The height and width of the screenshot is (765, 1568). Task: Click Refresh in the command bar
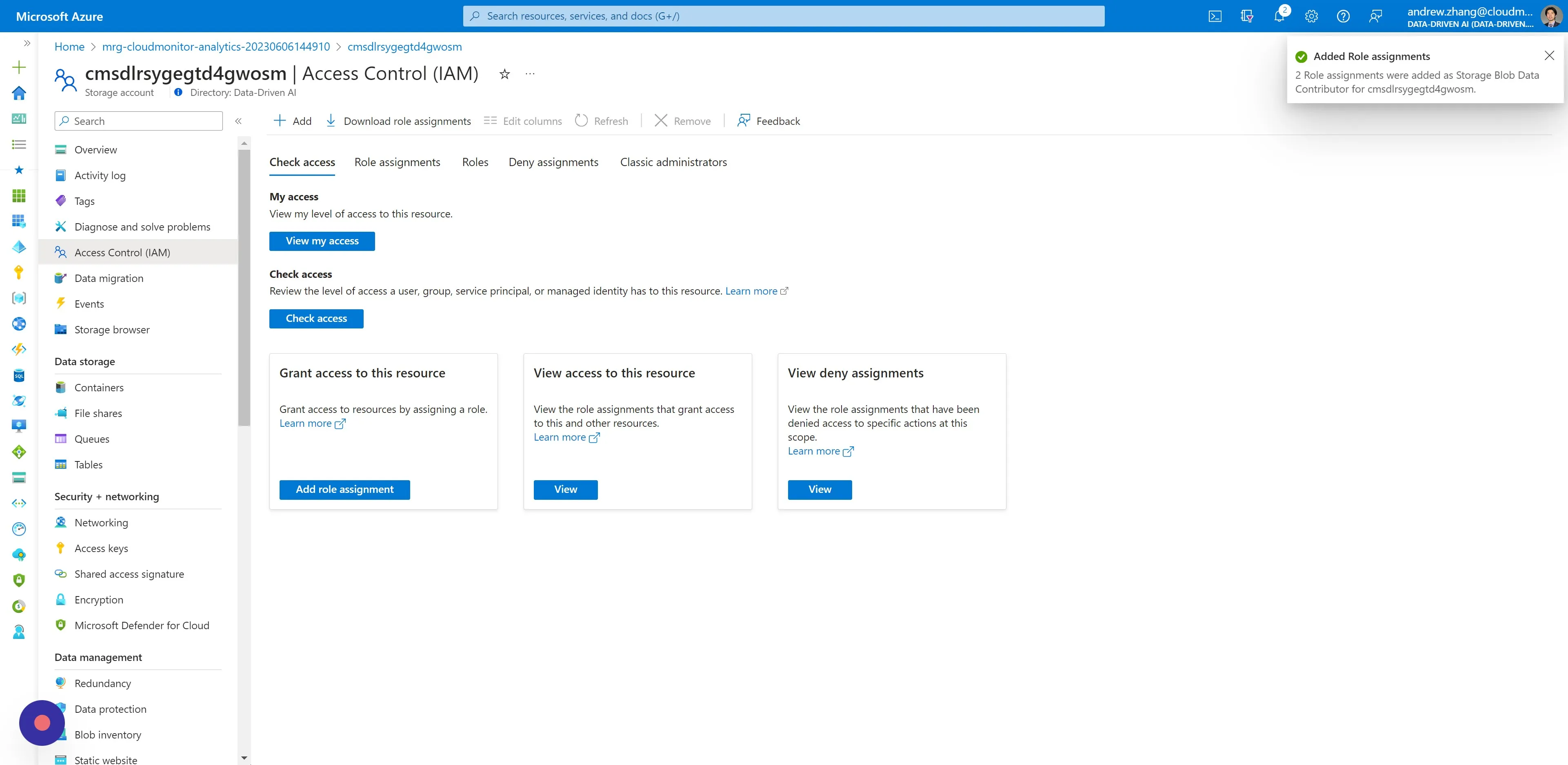click(x=602, y=121)
